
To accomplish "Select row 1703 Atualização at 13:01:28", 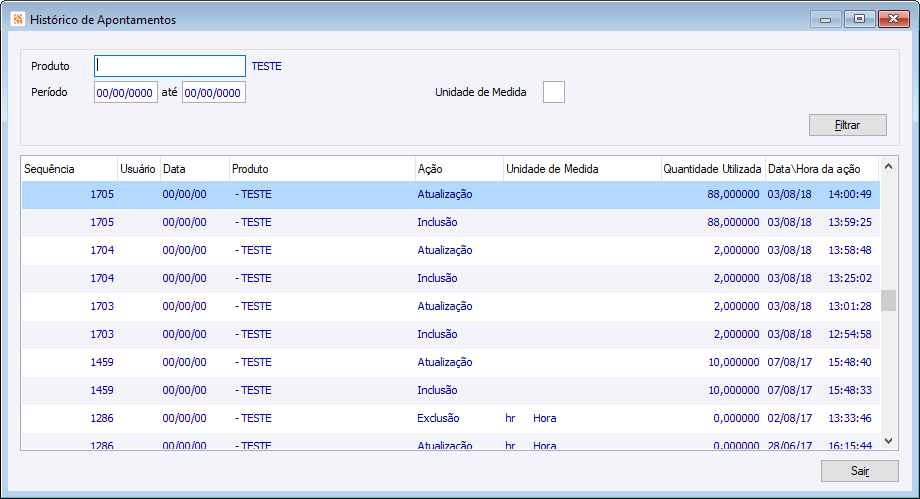I will click(451, 306).
